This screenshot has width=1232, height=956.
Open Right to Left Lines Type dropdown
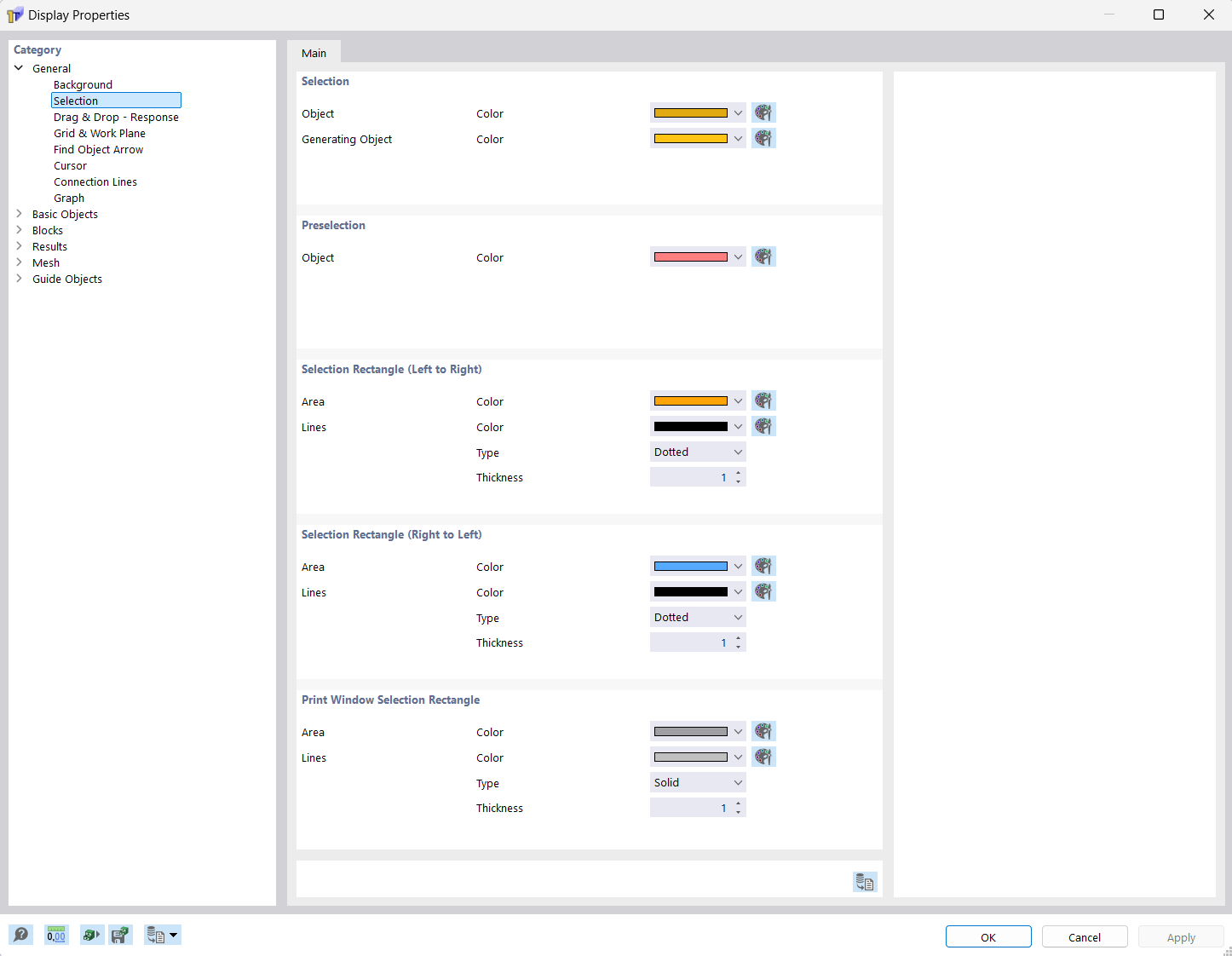pyautogui.click(x=698, y=618)
